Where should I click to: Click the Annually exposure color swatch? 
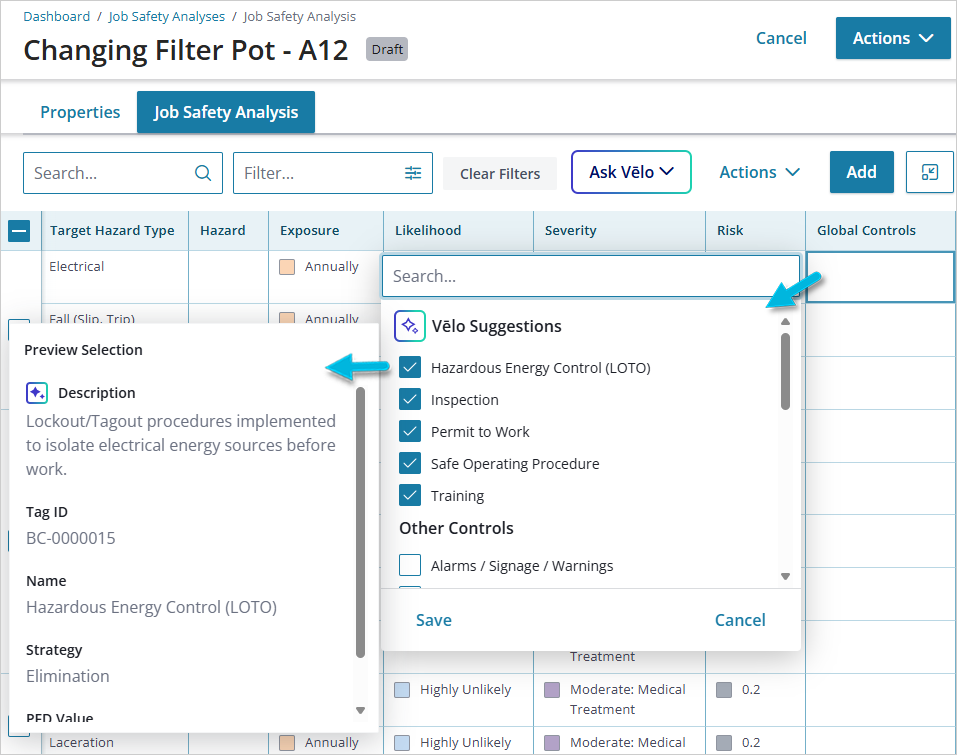pos(288,267)
